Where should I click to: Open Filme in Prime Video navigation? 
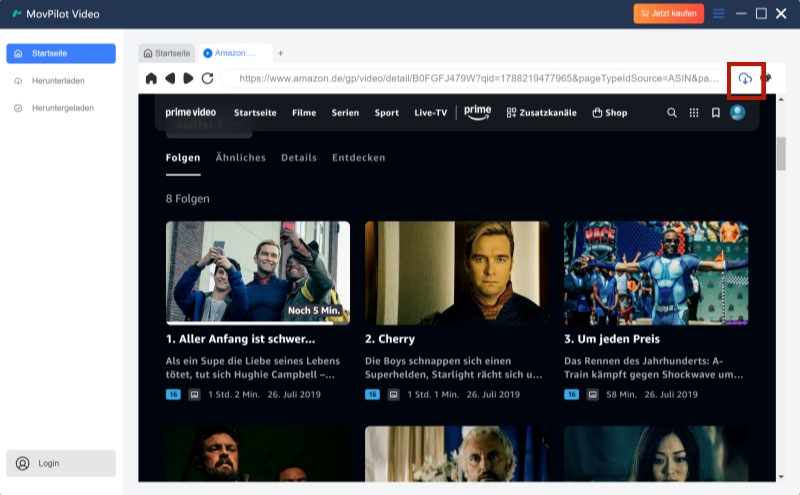304,113
